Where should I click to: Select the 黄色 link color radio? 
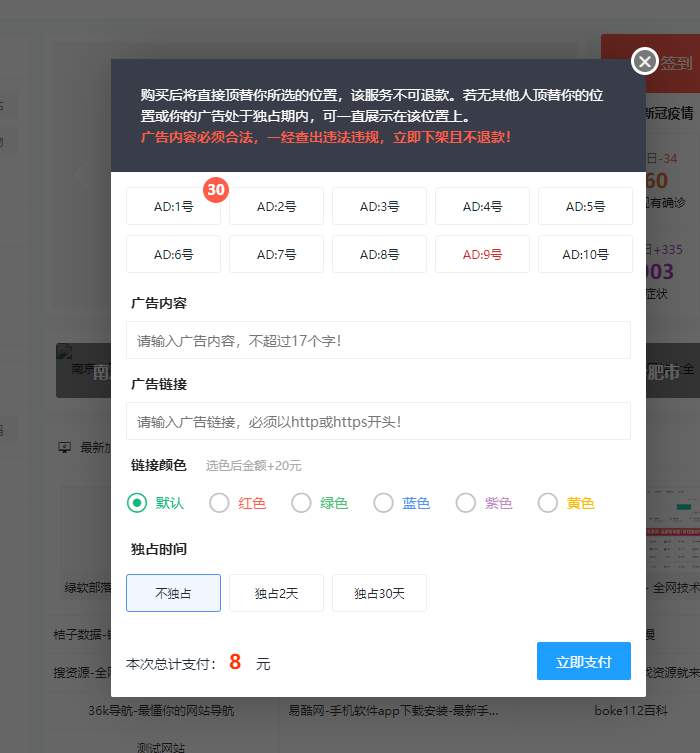[x=547, y=503]
